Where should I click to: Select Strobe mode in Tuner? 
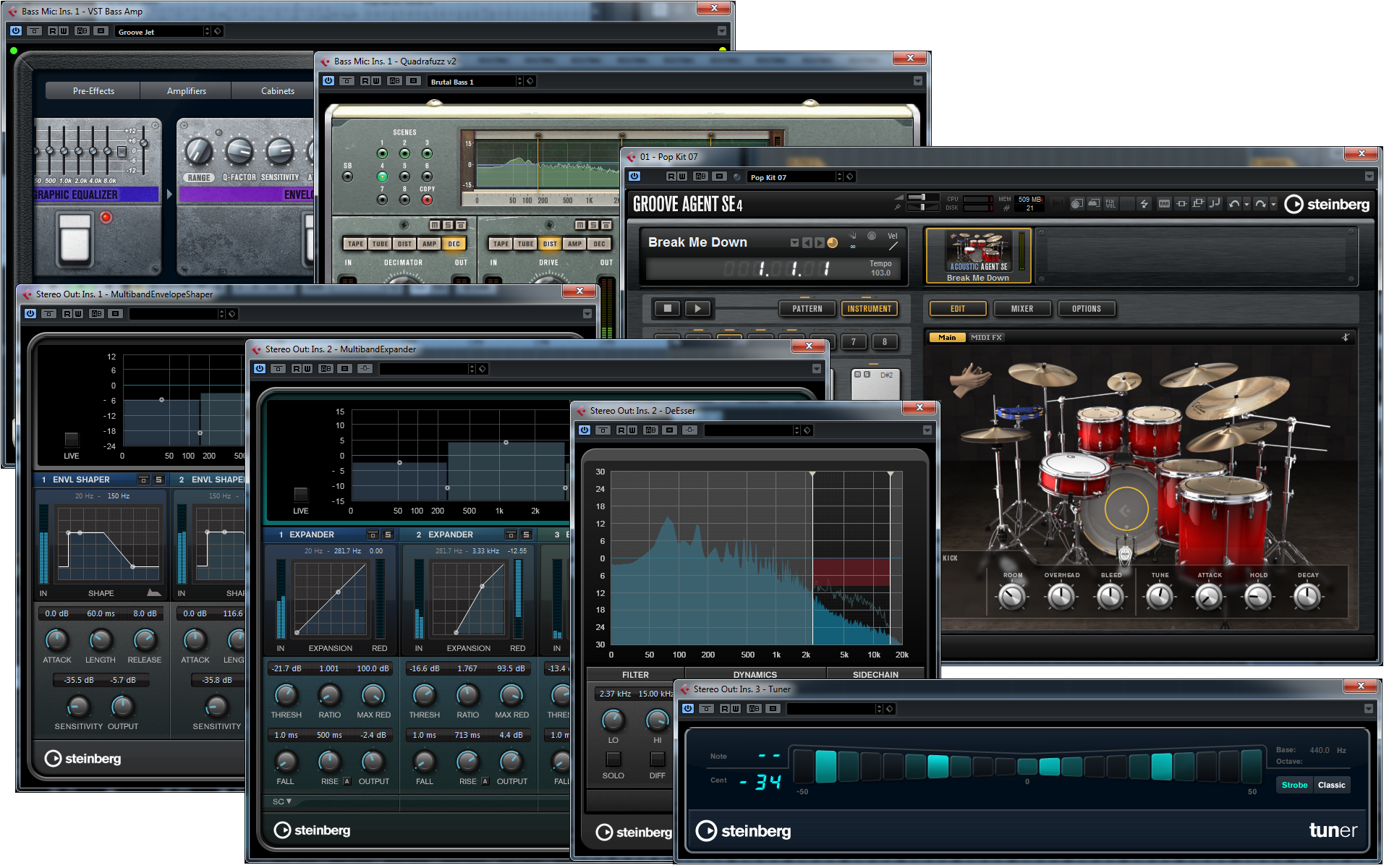coord(1294,785)
